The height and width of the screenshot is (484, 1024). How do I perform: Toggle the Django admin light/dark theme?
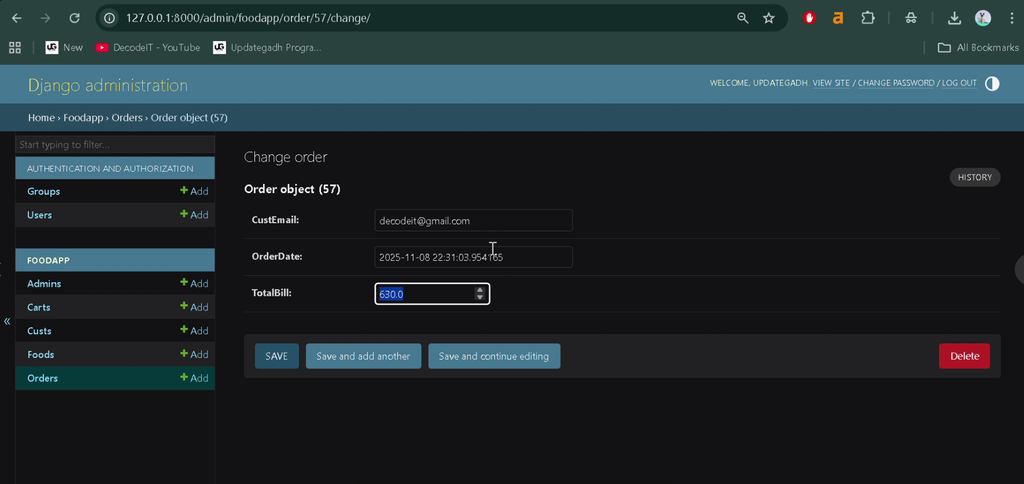[992, 84]
